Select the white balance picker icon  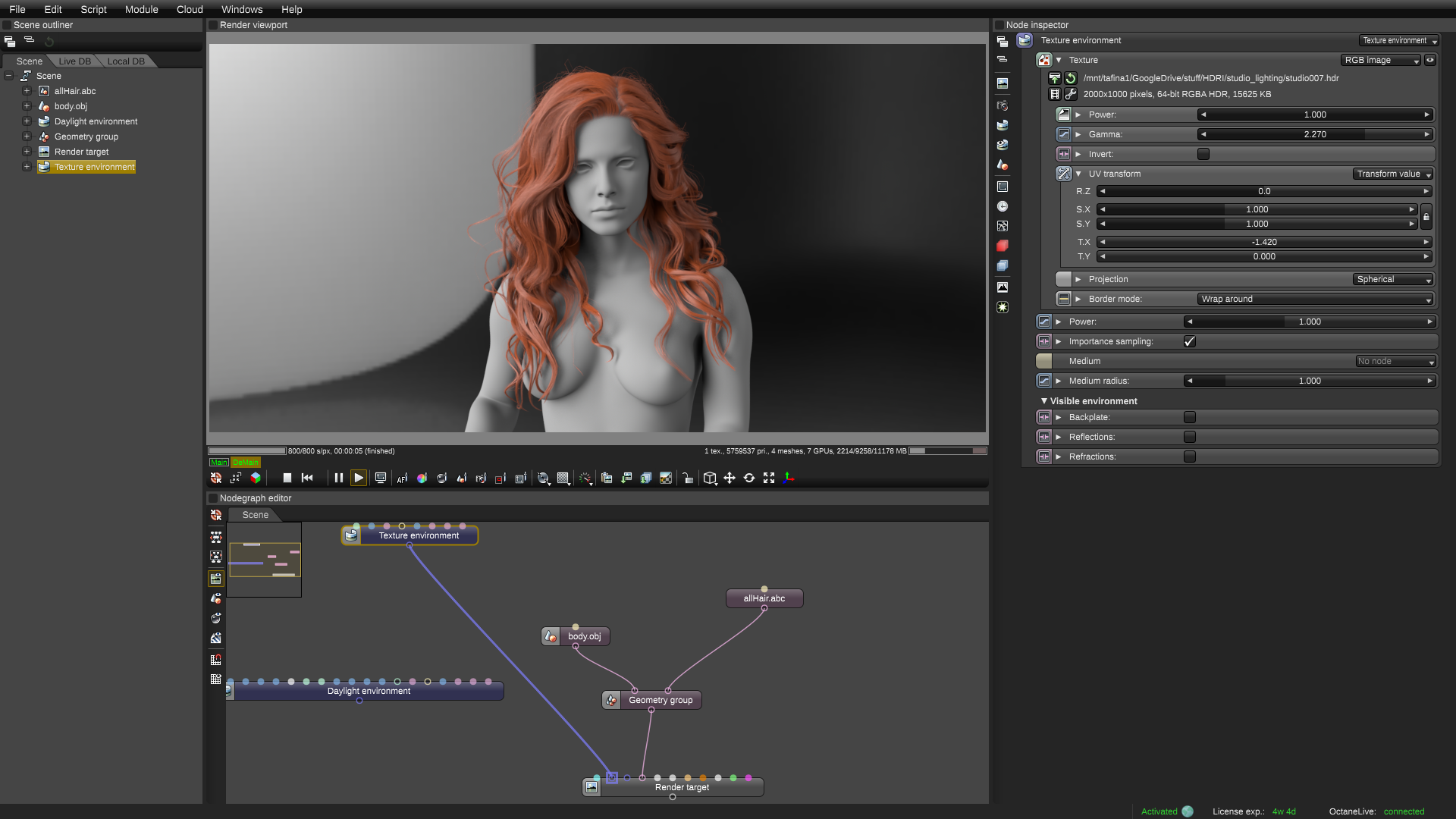coord(422,478)
